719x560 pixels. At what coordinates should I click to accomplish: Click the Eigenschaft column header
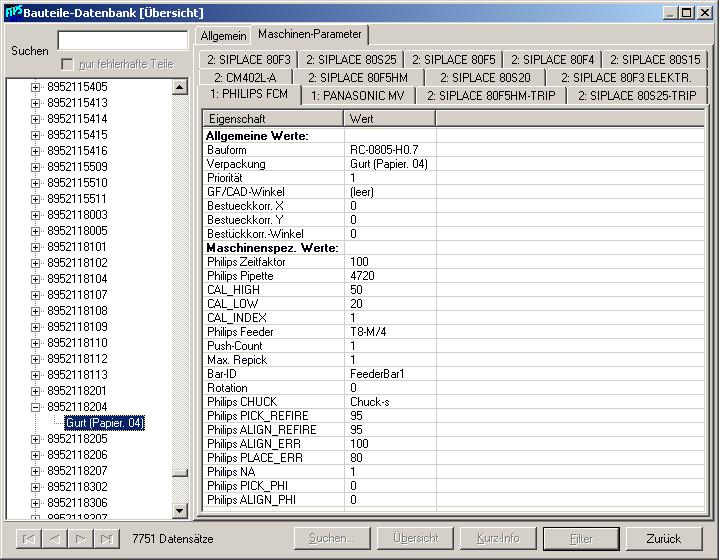(x=273, y=119)
